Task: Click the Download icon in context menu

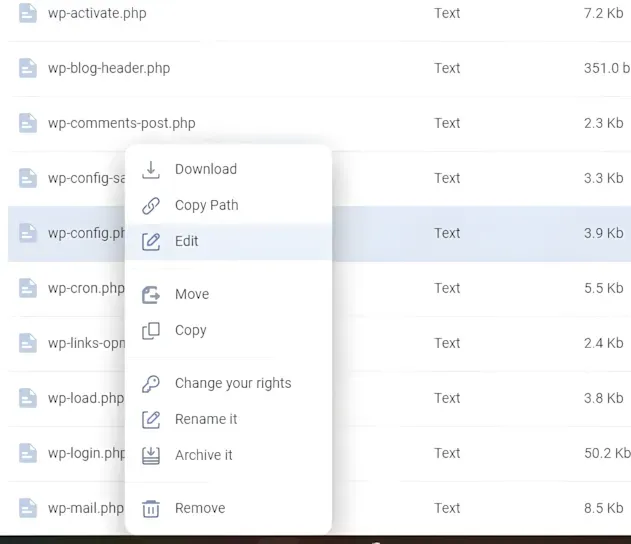Action: click(x=151, y=170)
